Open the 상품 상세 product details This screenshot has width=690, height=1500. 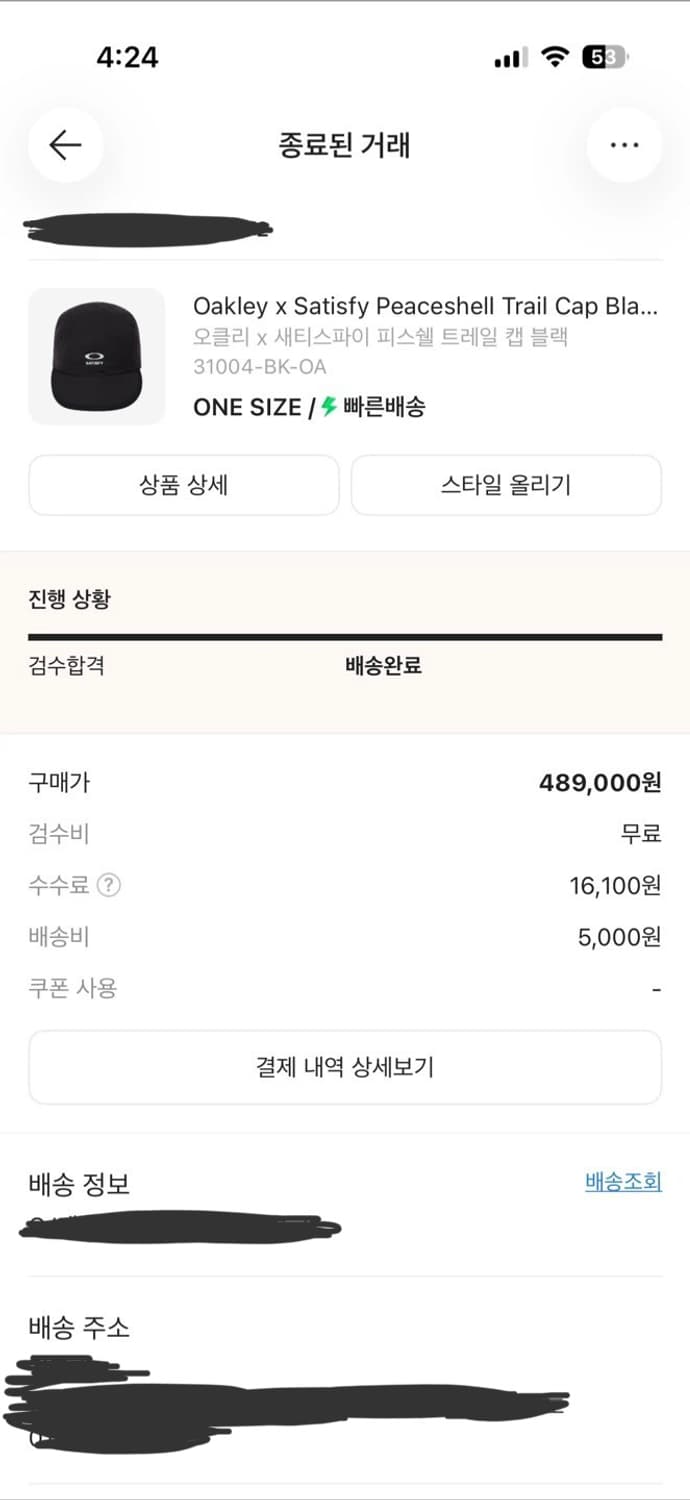(183, 484)
